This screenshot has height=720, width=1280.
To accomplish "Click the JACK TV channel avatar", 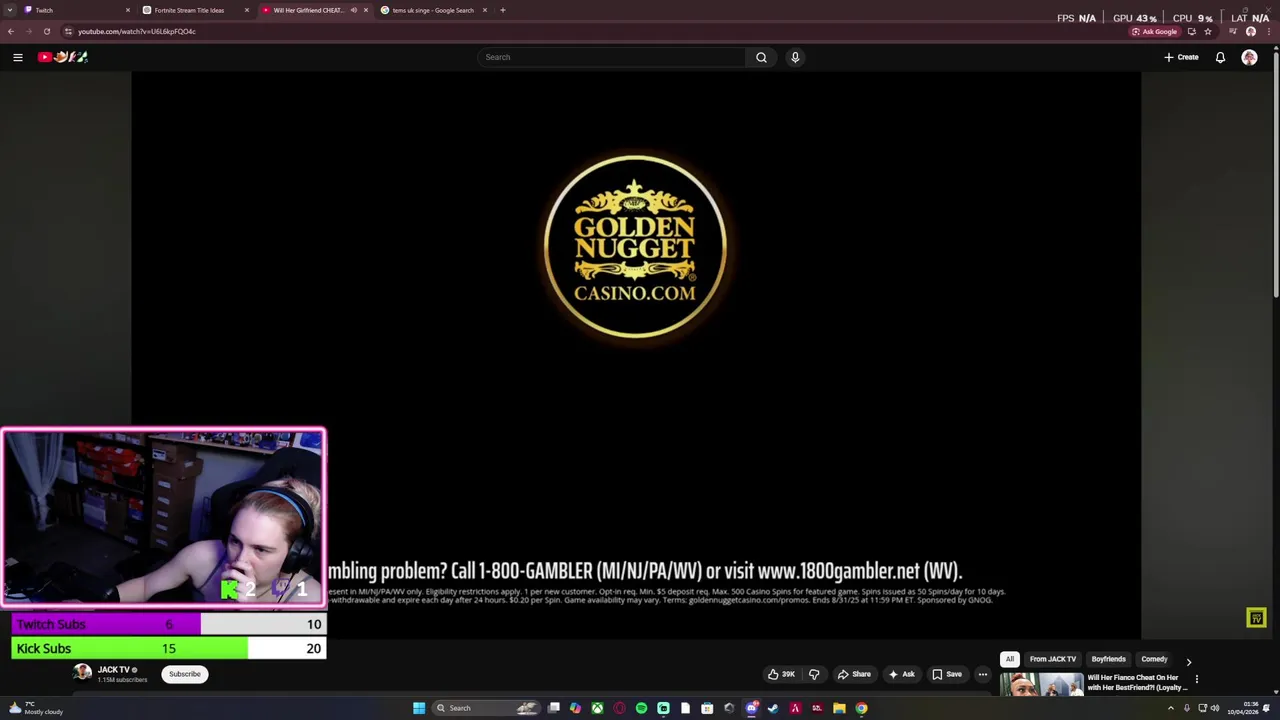I will (x=83, y=673).
